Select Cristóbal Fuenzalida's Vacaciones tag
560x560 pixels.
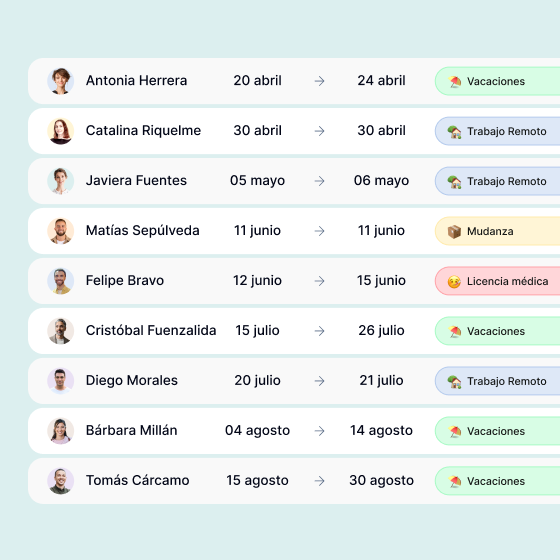(x=498, y=331)
